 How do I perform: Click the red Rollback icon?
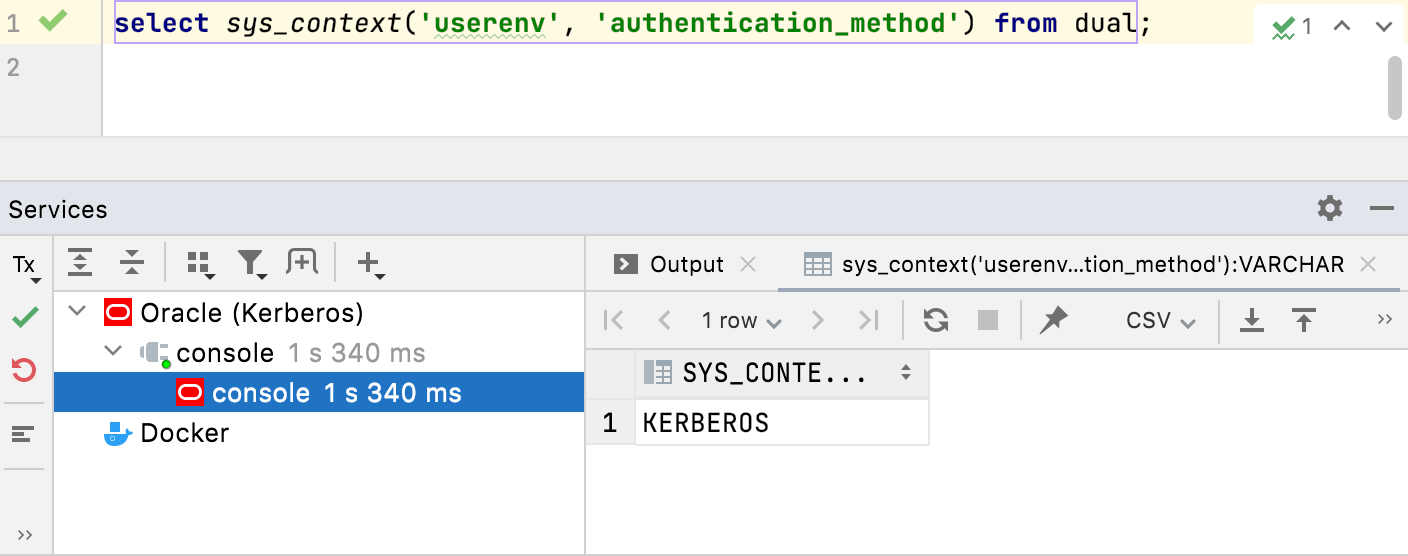tap(25, 371)
